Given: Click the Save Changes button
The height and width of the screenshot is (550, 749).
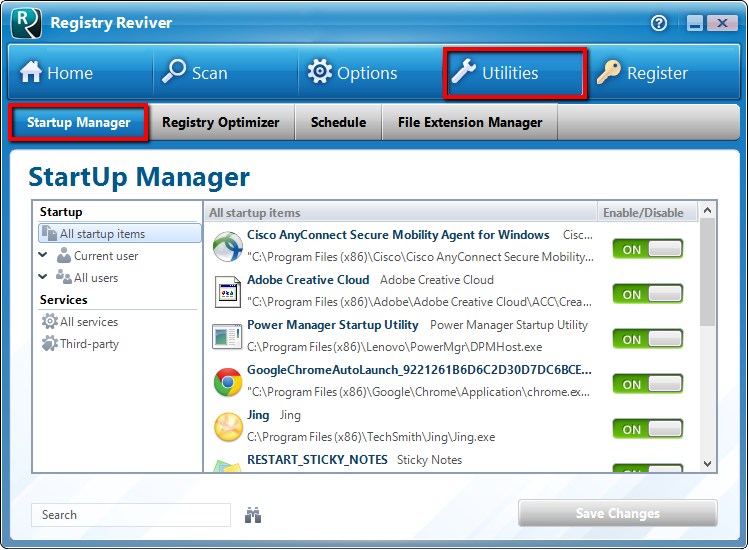Looking at the screenshot, I should click(617, 514).
